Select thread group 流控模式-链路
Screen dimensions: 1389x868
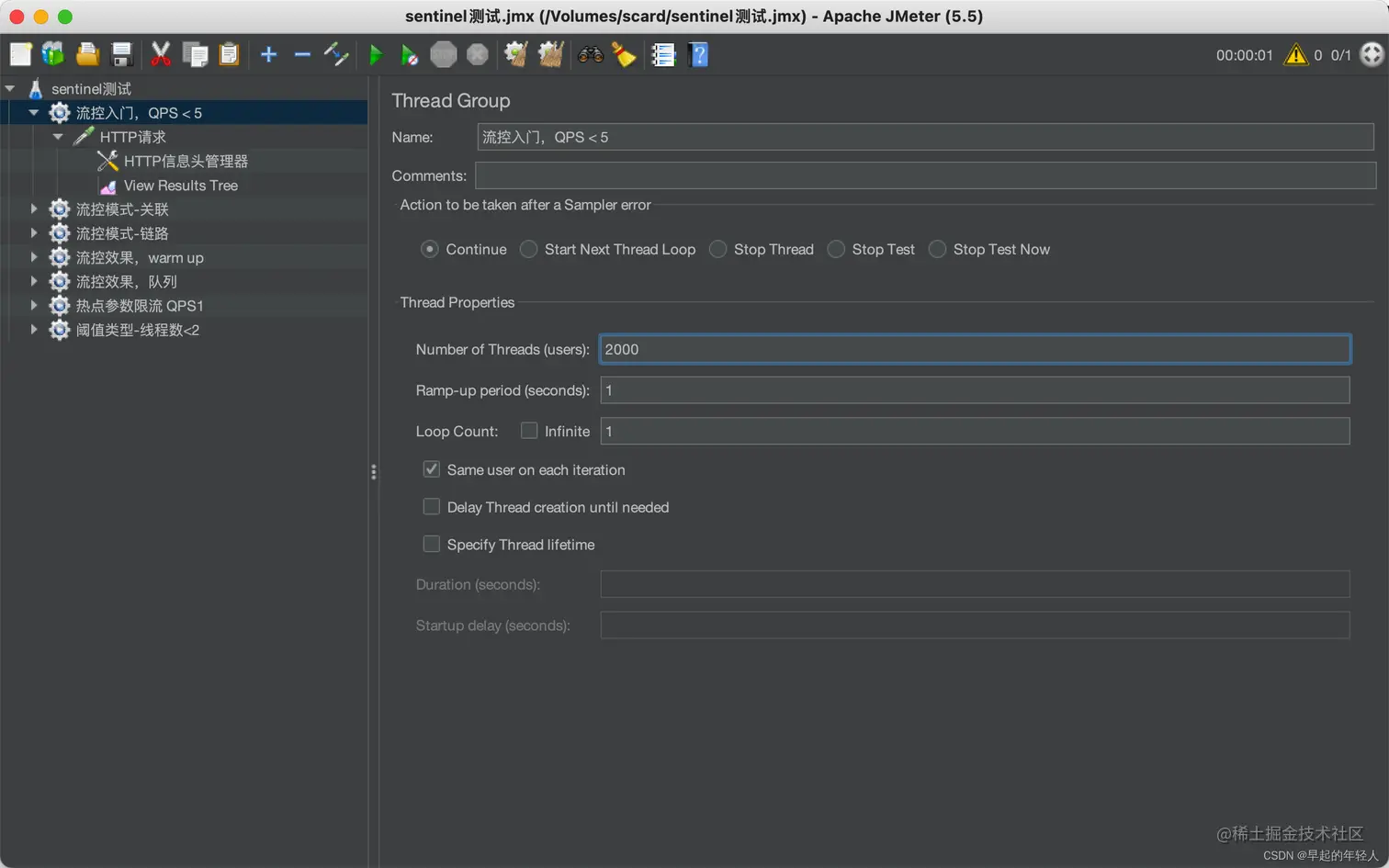click(121, 233)
